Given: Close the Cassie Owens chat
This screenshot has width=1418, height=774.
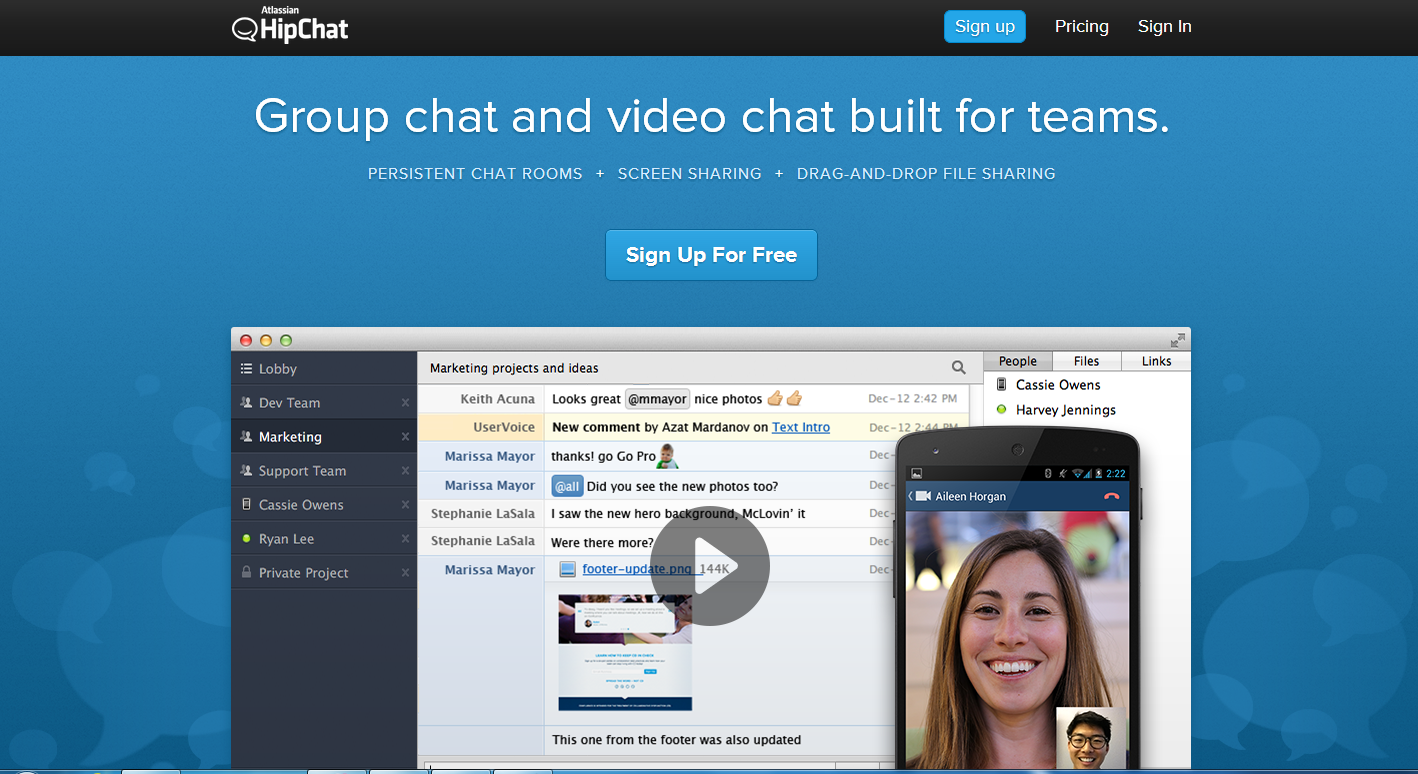Looking at the screenshot, I should click(x=405, y=505).
